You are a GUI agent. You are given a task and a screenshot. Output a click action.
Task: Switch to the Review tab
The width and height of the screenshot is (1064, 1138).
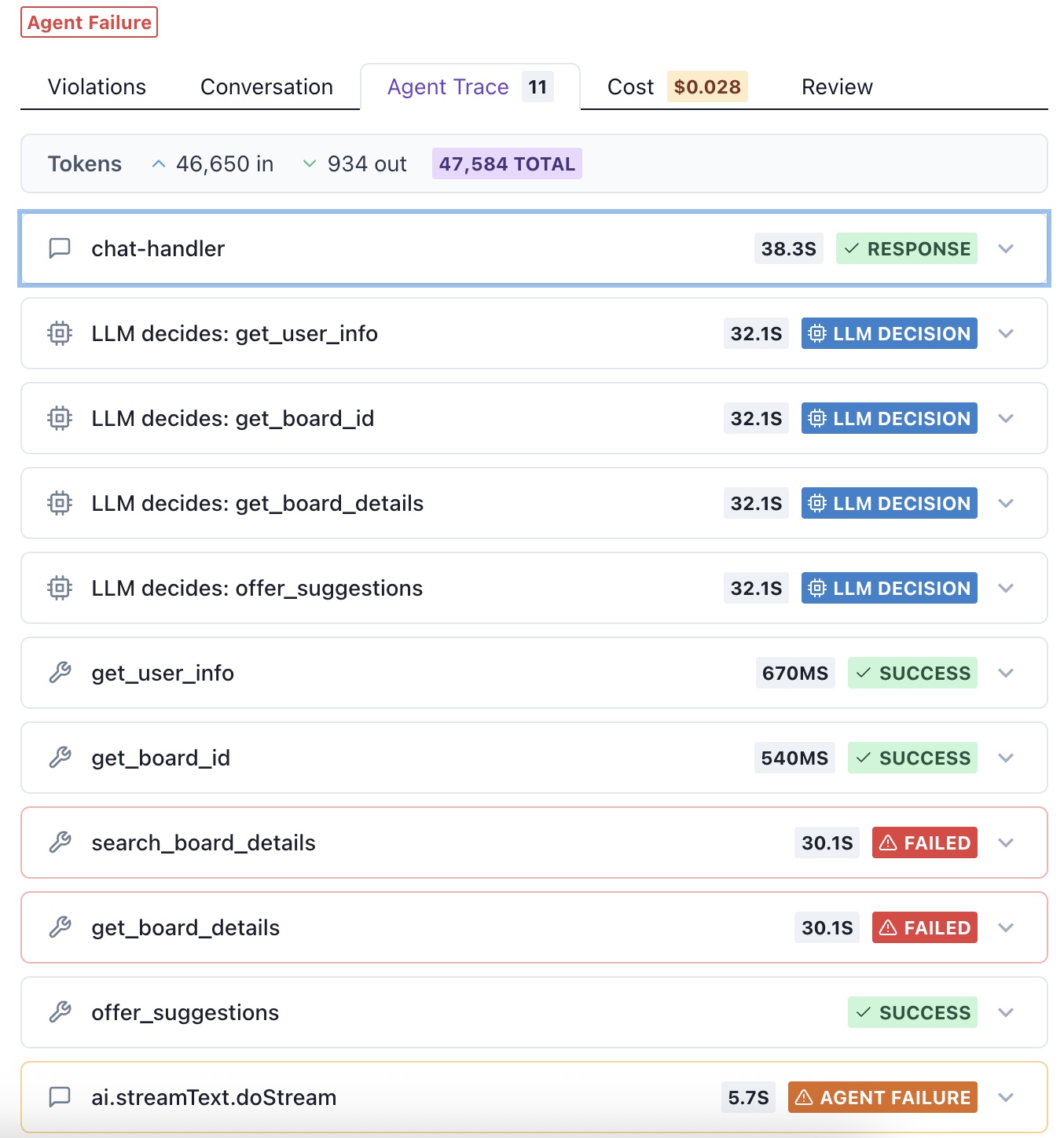(837, 86)
